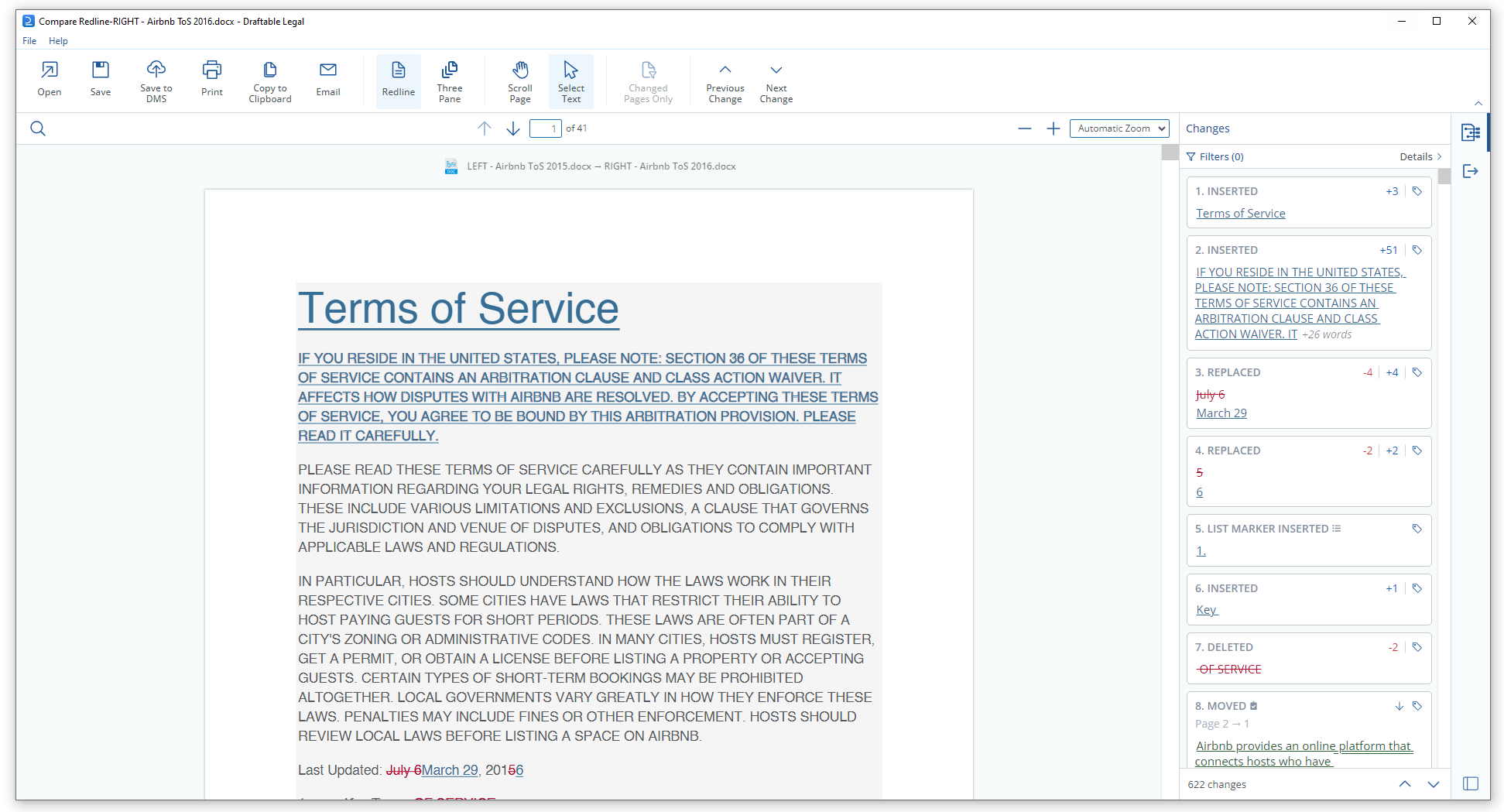Image resolution: width=1504 pixels, height=812 pixels.
Task: Expand the Filters (0) options
Action: 1215,156
